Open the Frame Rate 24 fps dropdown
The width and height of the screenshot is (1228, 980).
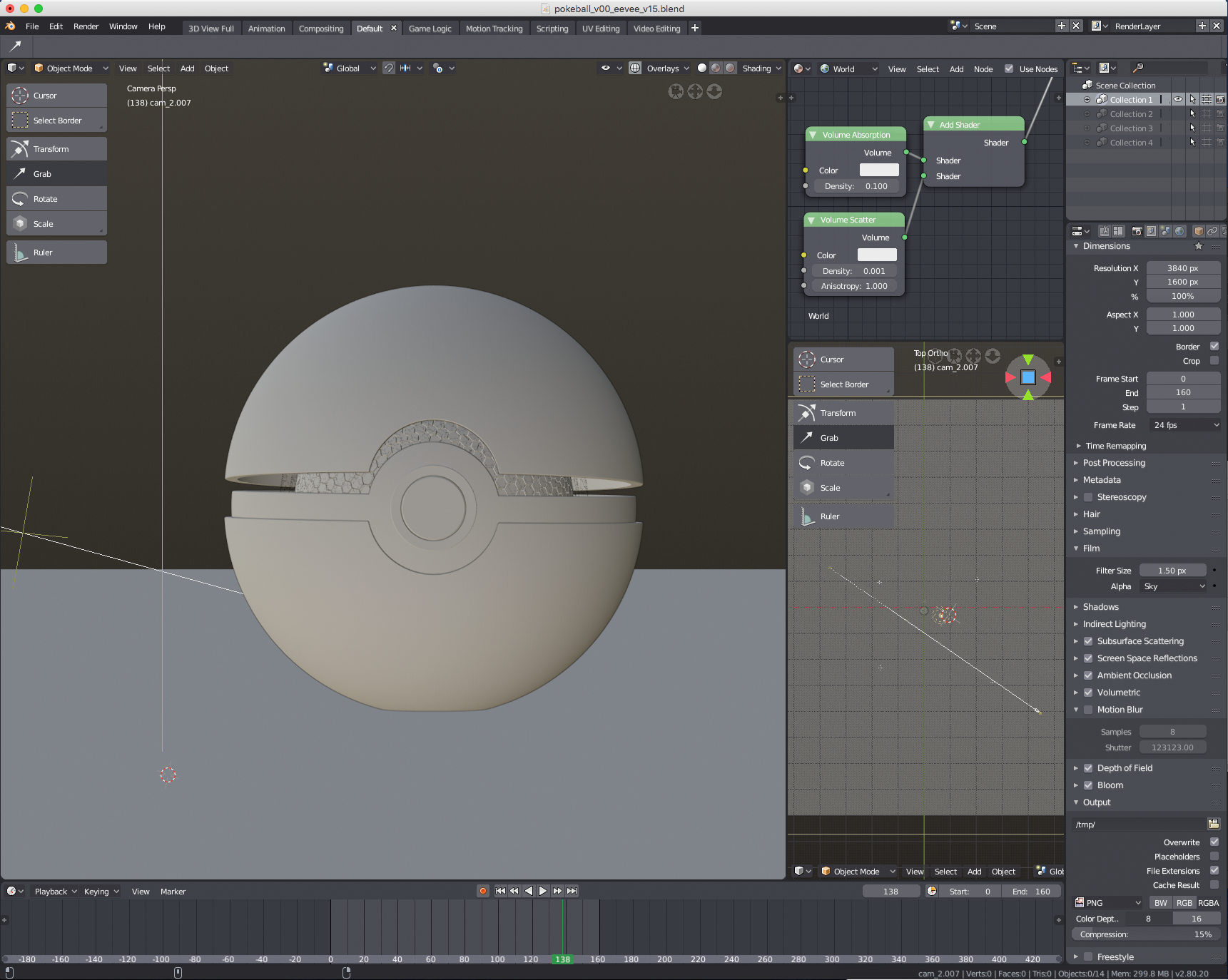click(1184, 425)
